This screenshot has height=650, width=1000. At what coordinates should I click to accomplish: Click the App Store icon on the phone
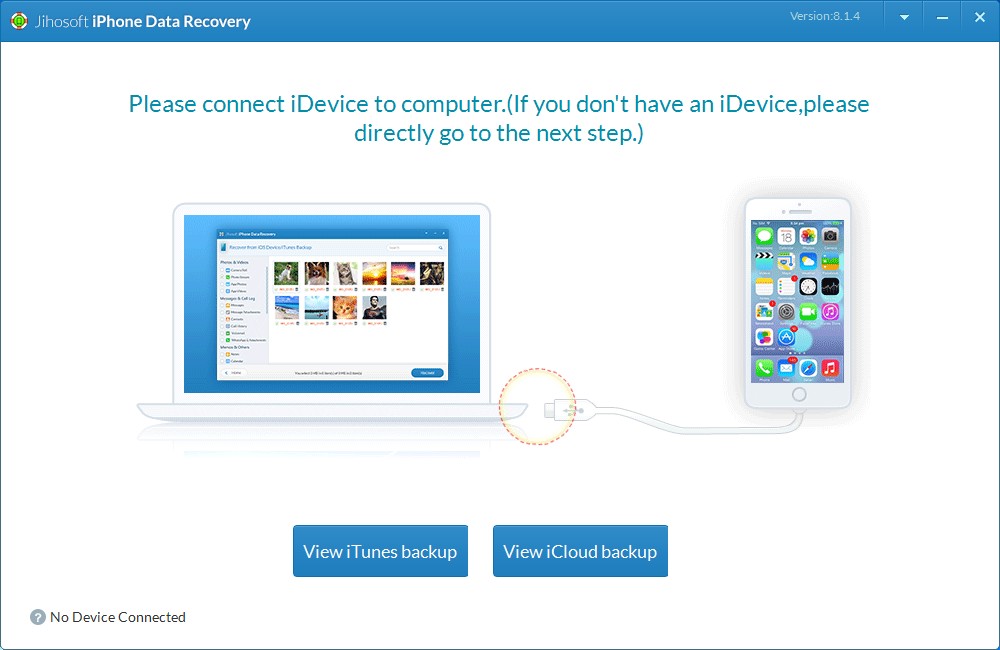pos(786,337)
